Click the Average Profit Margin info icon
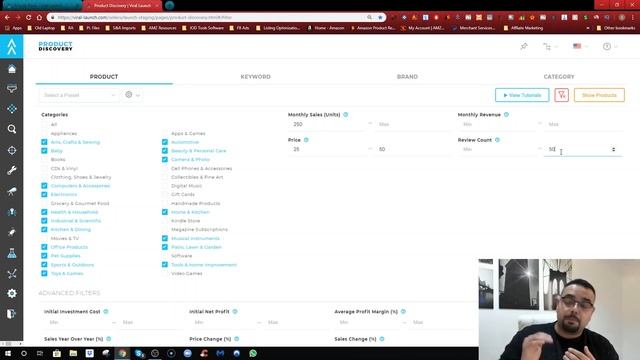This screenshot has width=640, height=360. coord(403,311)
